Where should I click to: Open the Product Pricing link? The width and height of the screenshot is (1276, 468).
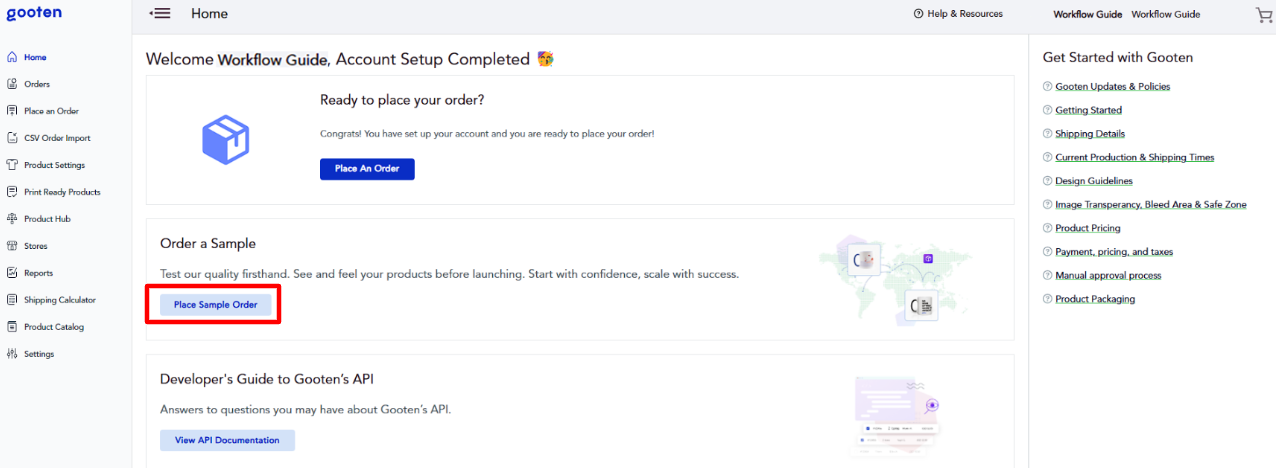(x=1088, y=228)
